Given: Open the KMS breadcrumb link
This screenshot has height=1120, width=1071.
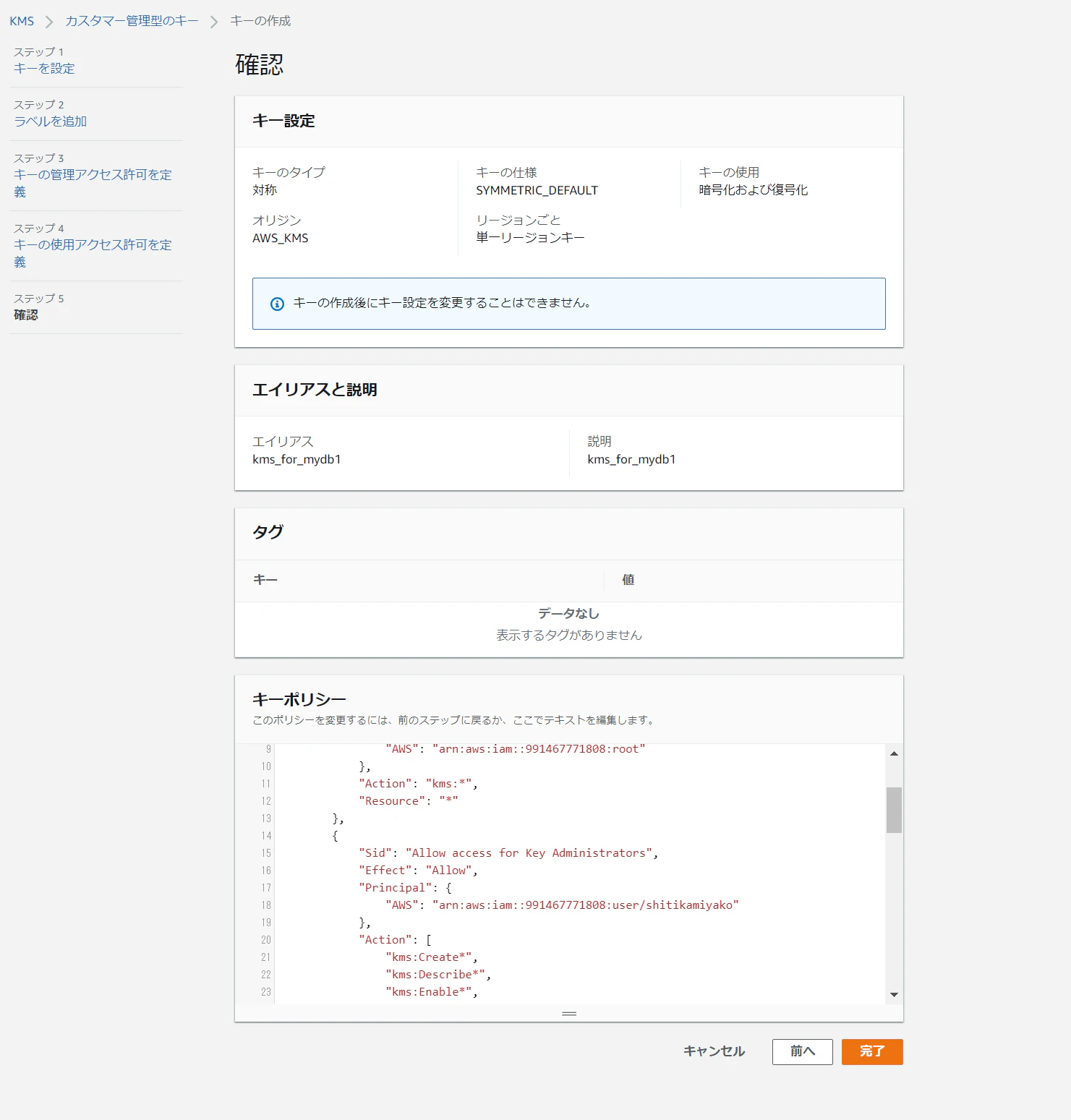Looking at the screenshot, I should (x=22, y=21).
